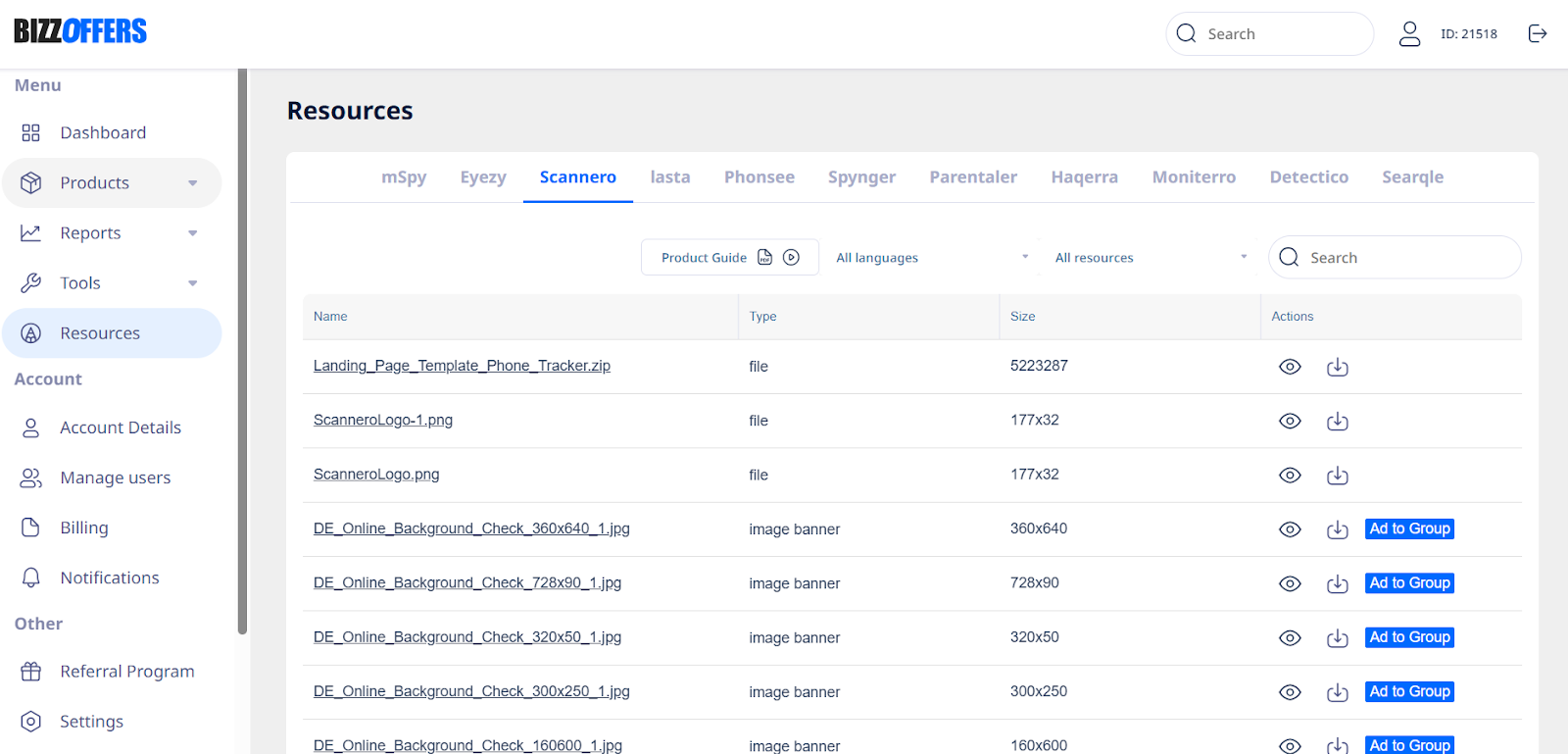Expand the Reports menu arrow
The image size is (1568, 754).
tap(193, 233)
